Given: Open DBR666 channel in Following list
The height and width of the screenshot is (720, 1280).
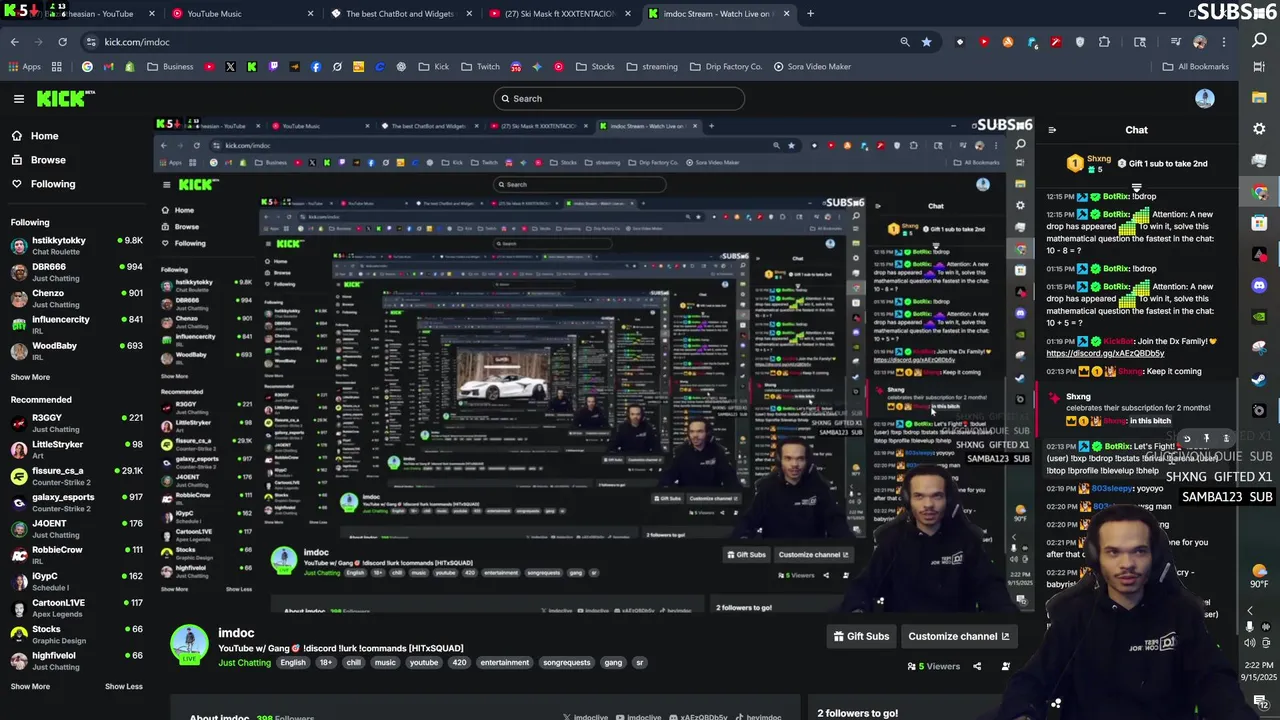Looking at the screenshot, I should click(77, 272).
